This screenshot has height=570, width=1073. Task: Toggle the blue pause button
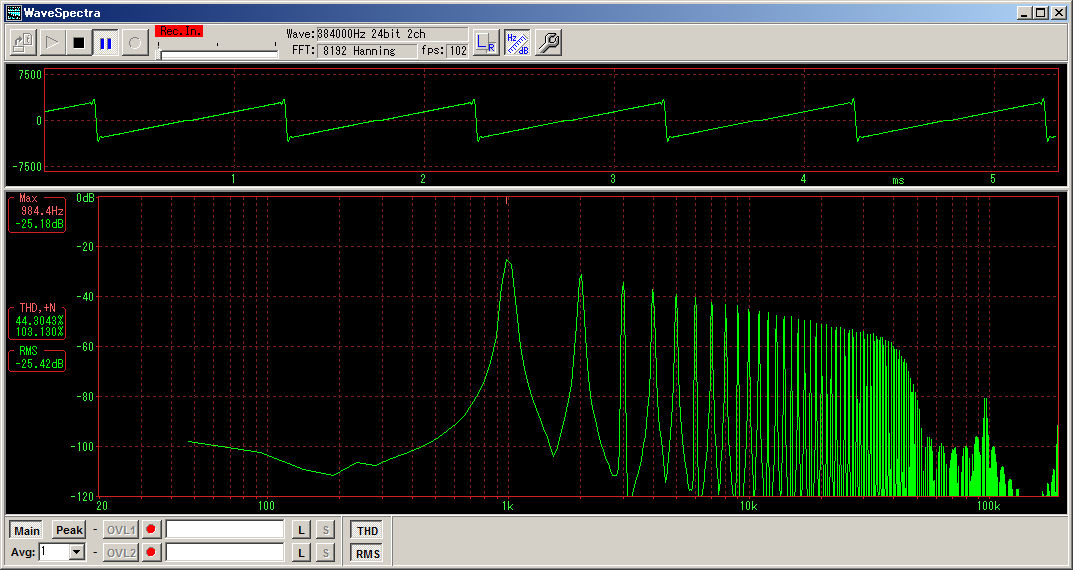click(106, 43)
